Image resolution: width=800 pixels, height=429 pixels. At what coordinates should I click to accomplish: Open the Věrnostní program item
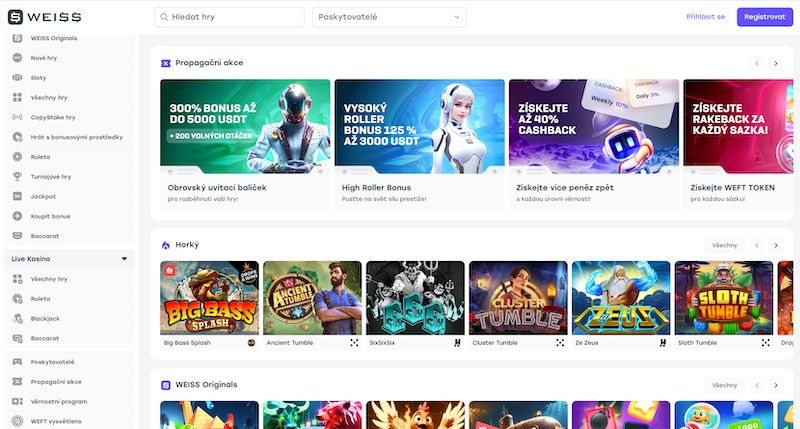61,400
